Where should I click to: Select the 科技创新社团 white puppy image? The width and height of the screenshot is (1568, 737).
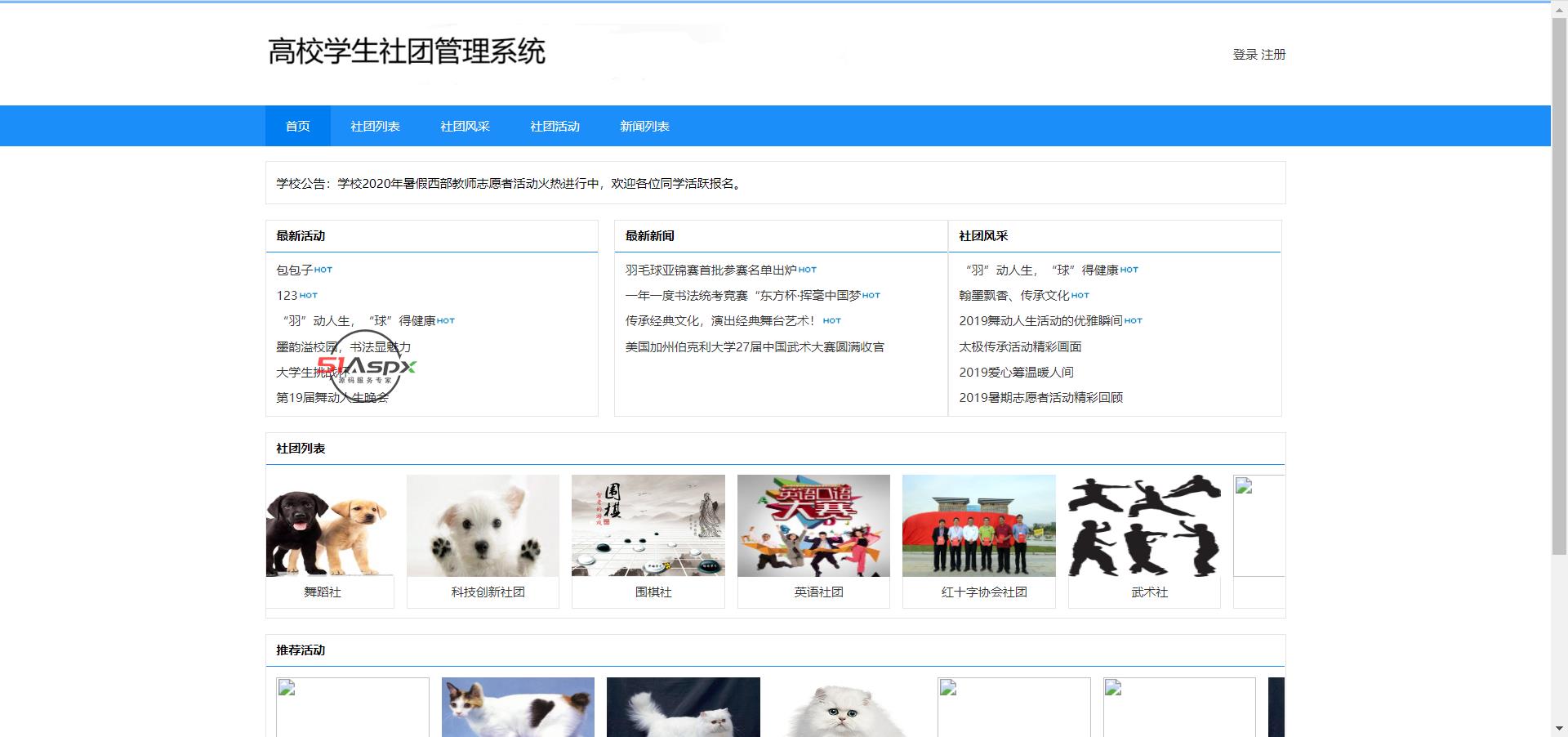pyautogui.click(x=483, y=525)
